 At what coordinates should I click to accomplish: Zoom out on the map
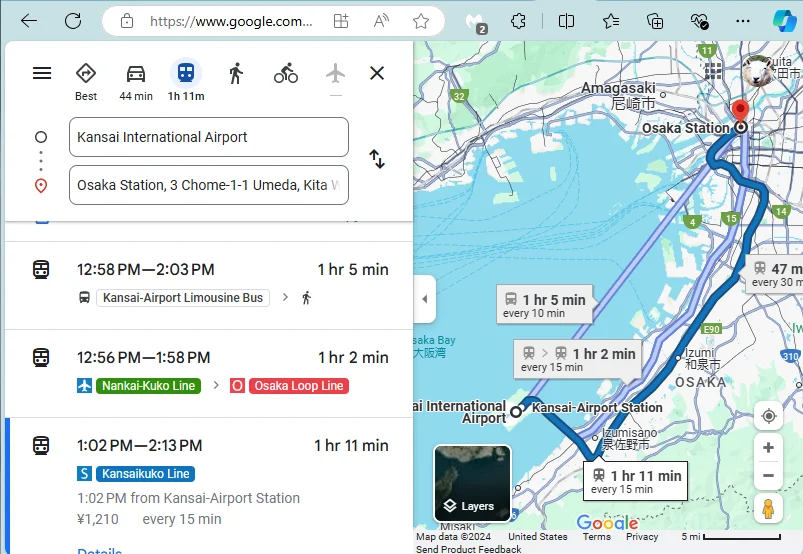[x=768, y=476]
